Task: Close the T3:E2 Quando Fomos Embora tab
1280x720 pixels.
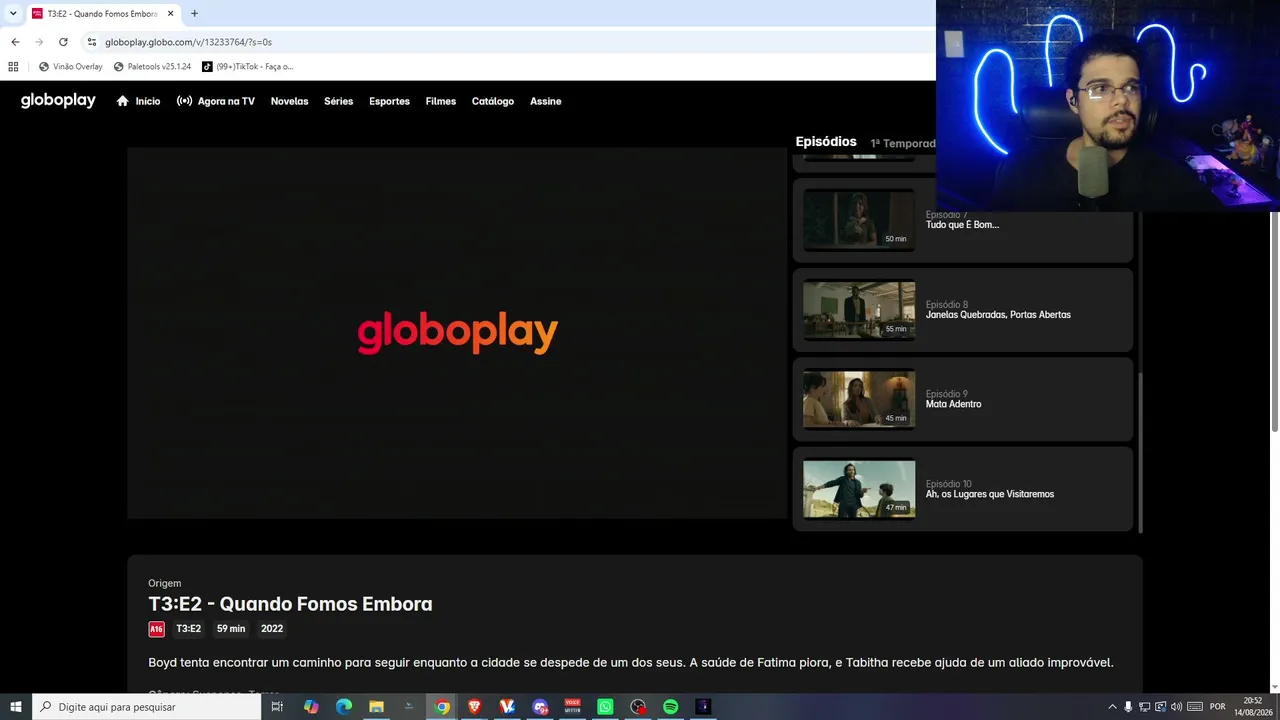Action: tap(171, 14)
